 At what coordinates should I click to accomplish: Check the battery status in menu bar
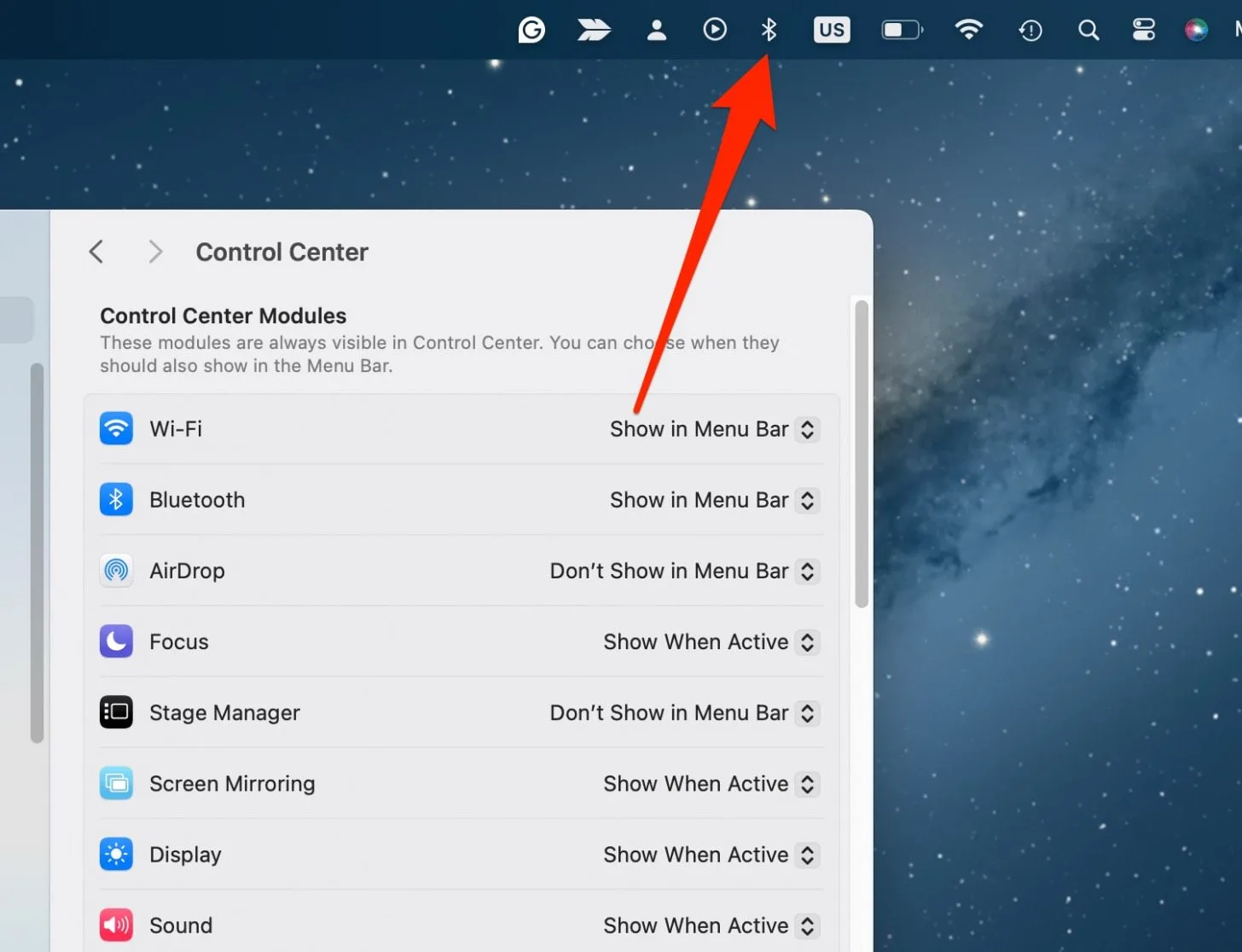(x=902, y=30)
